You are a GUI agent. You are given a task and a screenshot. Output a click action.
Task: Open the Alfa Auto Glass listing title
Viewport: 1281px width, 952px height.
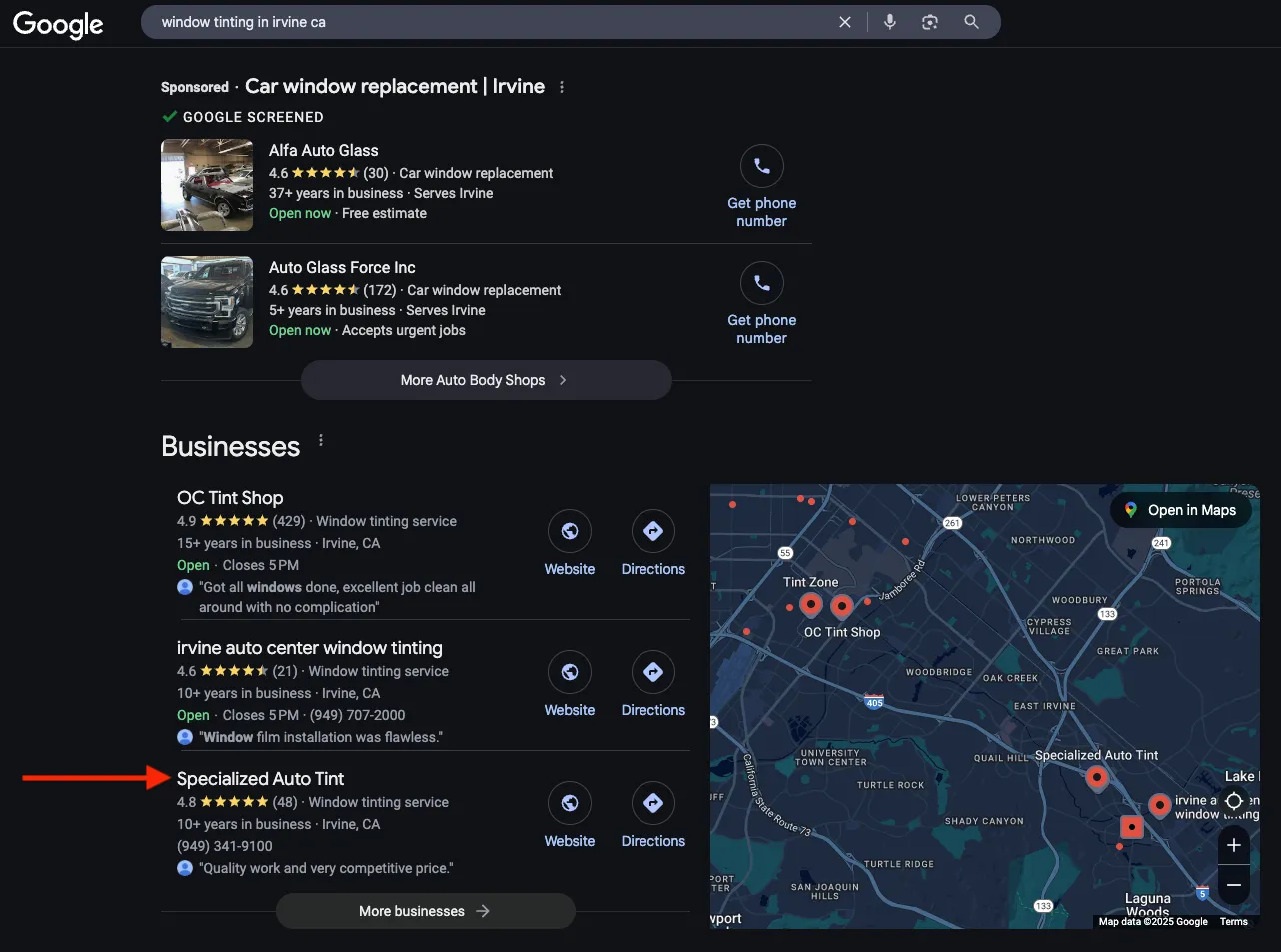click(x=324, y=150)
